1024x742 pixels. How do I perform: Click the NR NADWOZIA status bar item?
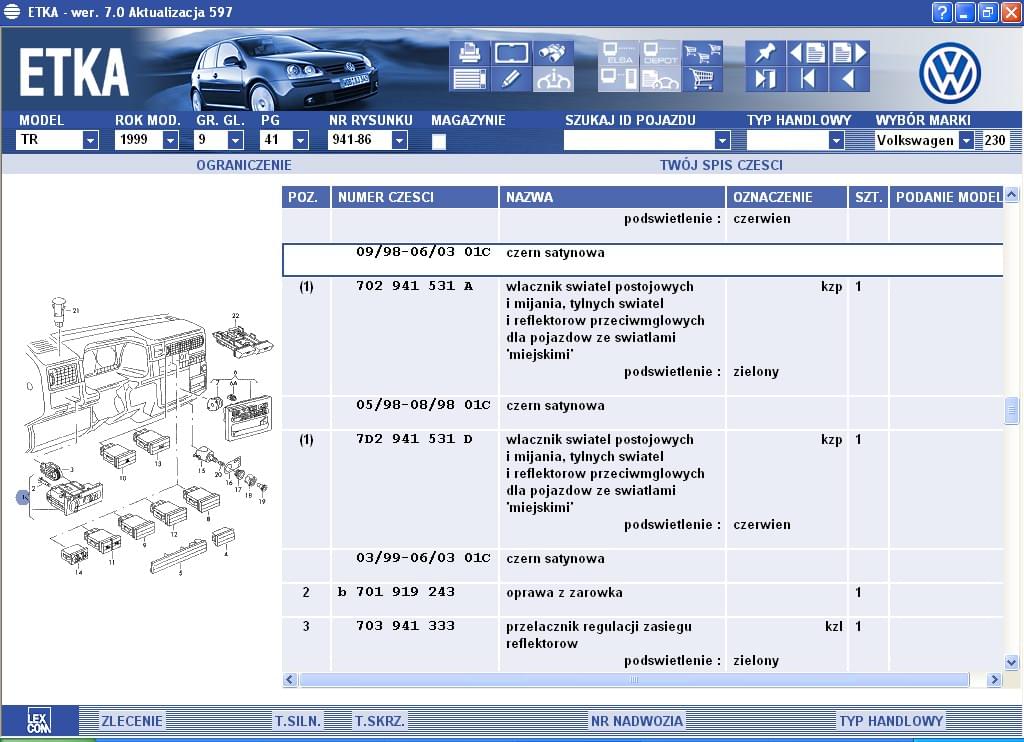(x=637, y=721)
